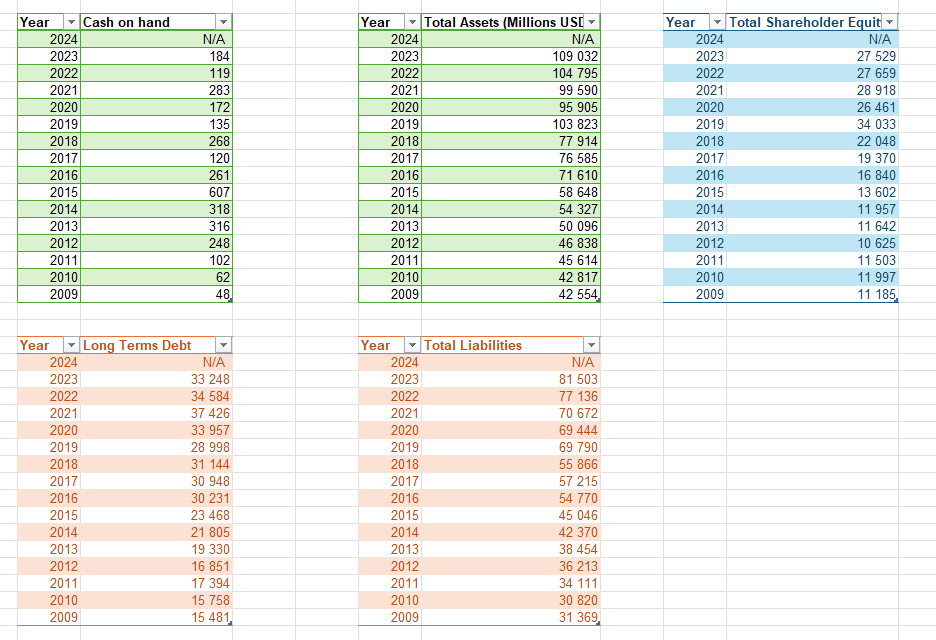This screenshot has height=640, width=936.
Task: Open Year filter dropdown in Cash on hand table
Action: [70, 22]
